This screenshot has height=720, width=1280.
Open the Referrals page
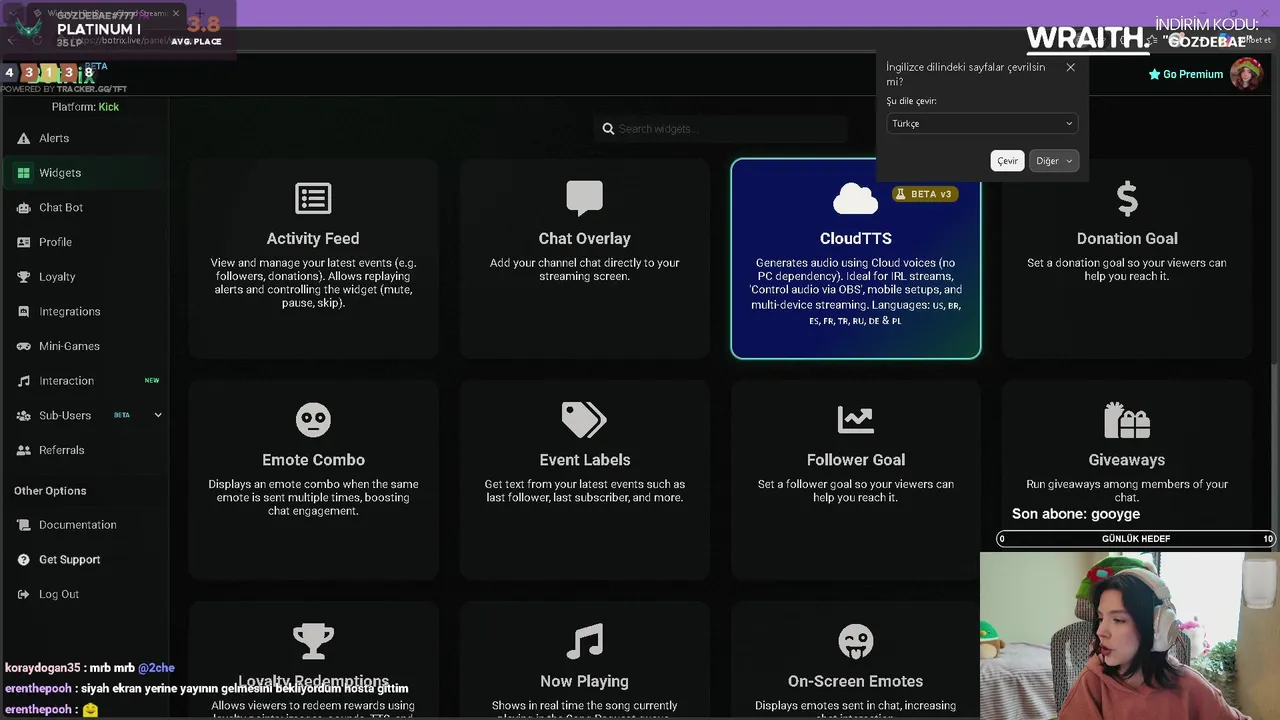tap(85, 450)
